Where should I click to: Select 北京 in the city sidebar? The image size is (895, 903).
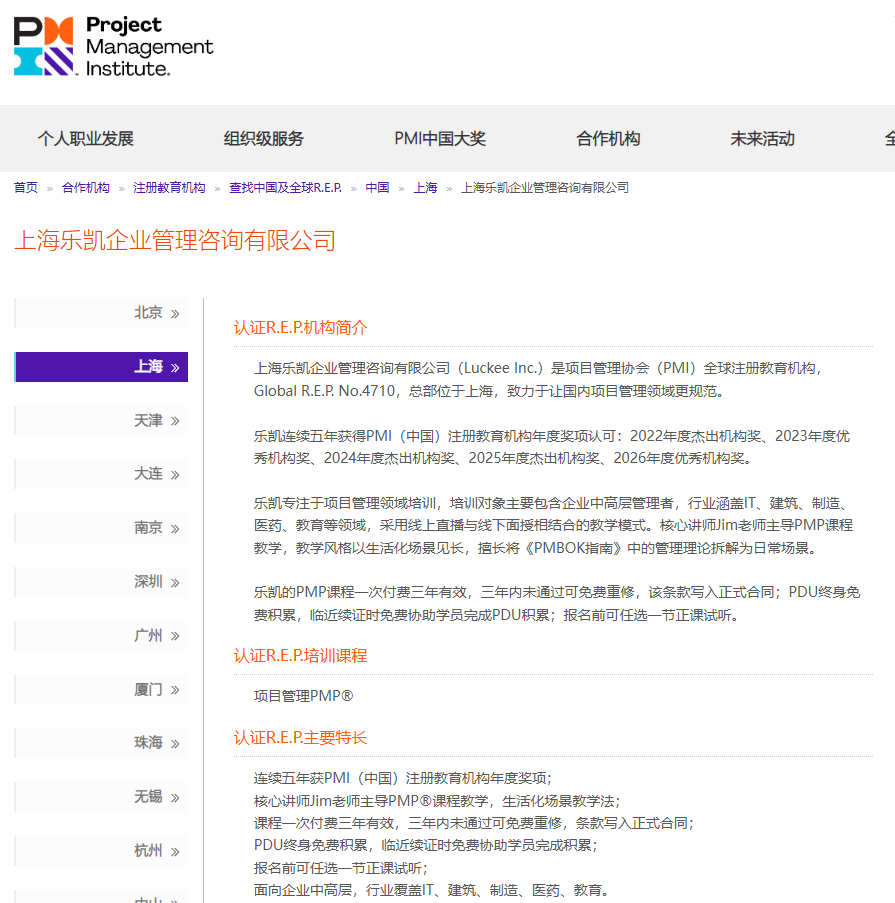101,313
